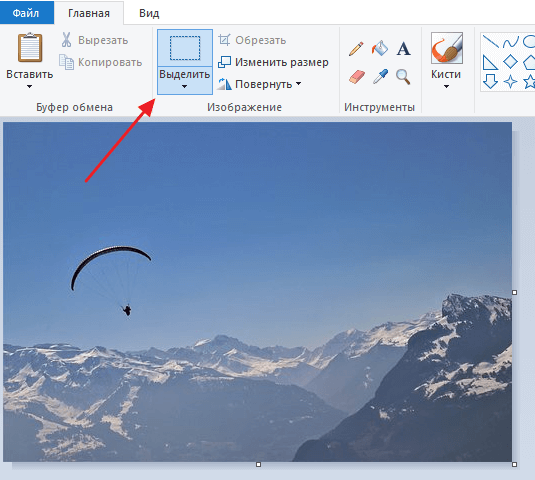The image size is (535, 480).
Task: Click the Изменить размер button
Action: point(273,62)
